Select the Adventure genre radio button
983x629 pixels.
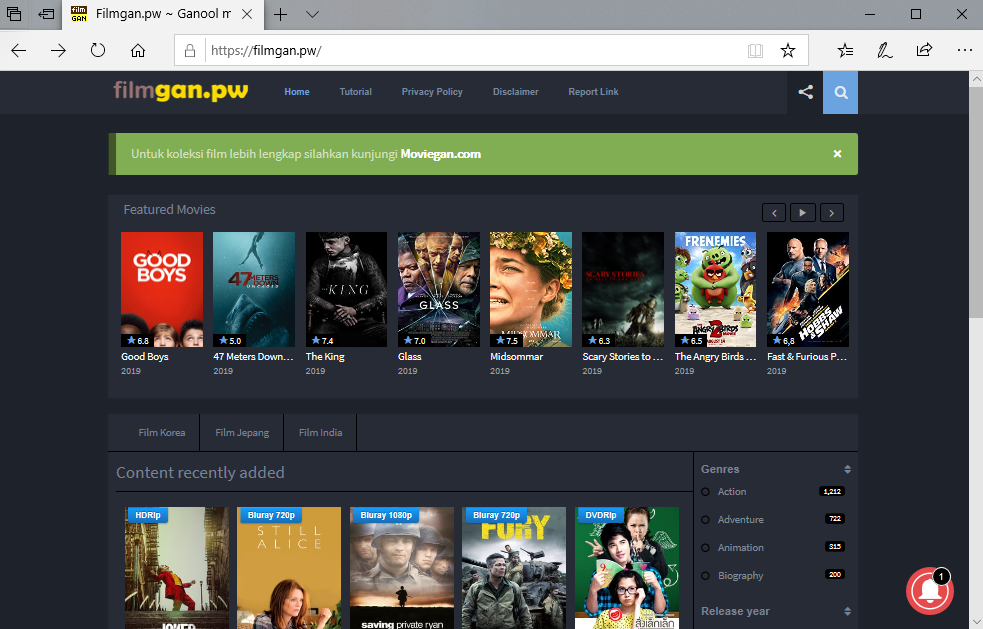[705, 520]
